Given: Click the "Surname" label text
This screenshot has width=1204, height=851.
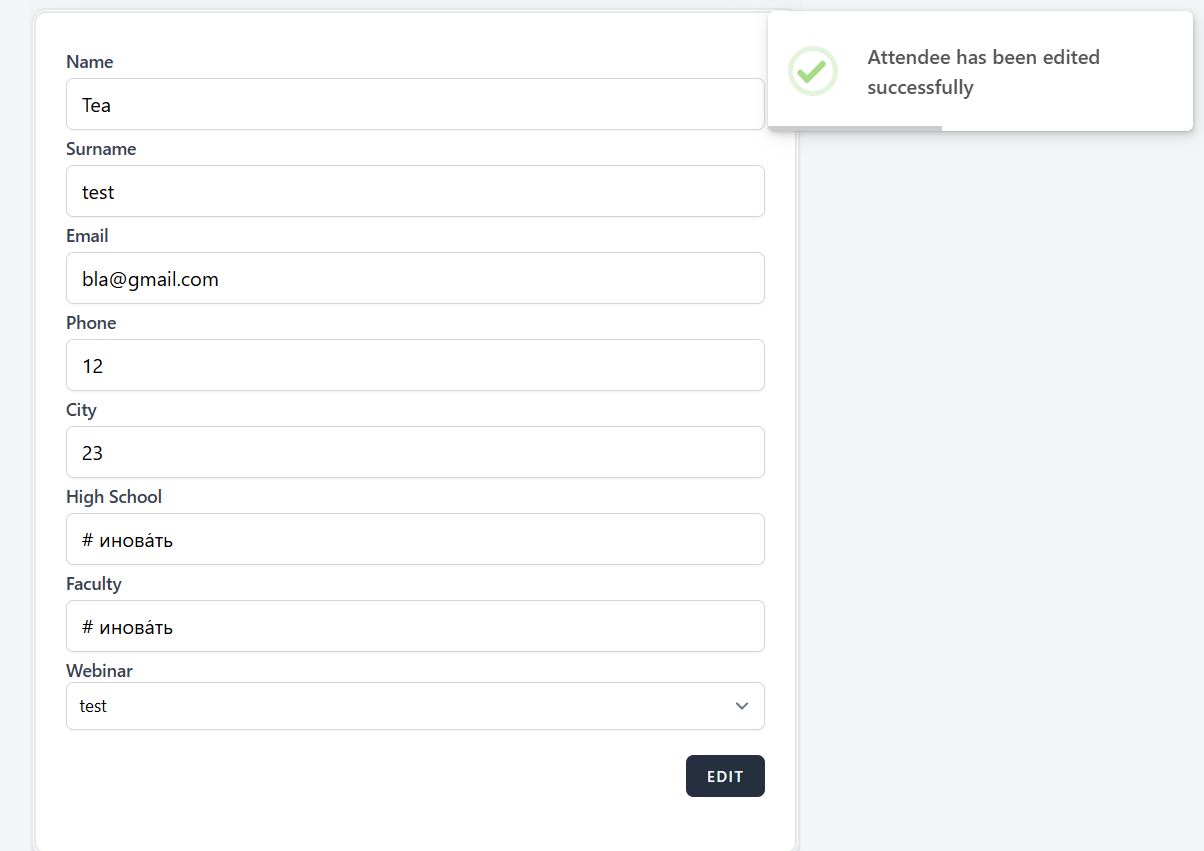Looking at the screenshot, I should 101,149.
